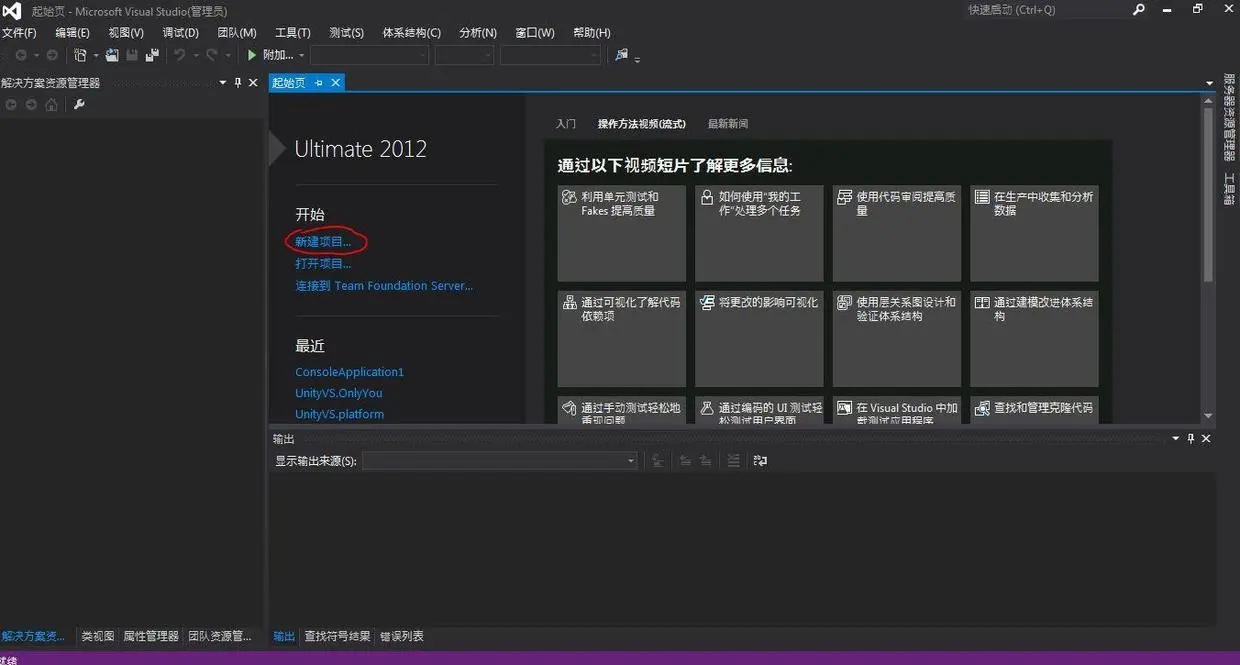Image resolution: width=1240 pixels, height=665 pixels.
Task: Click Output clear all icon
Action: point(733,460)
